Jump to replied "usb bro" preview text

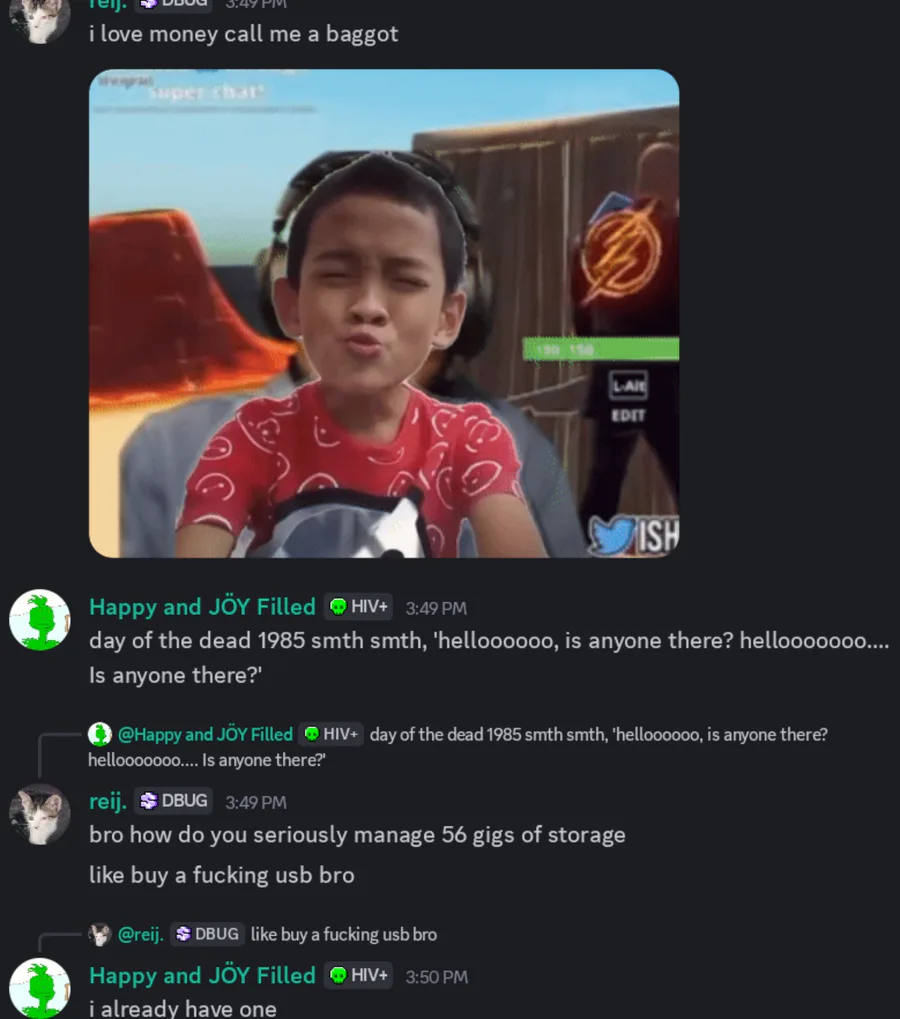tap(343, 934)
